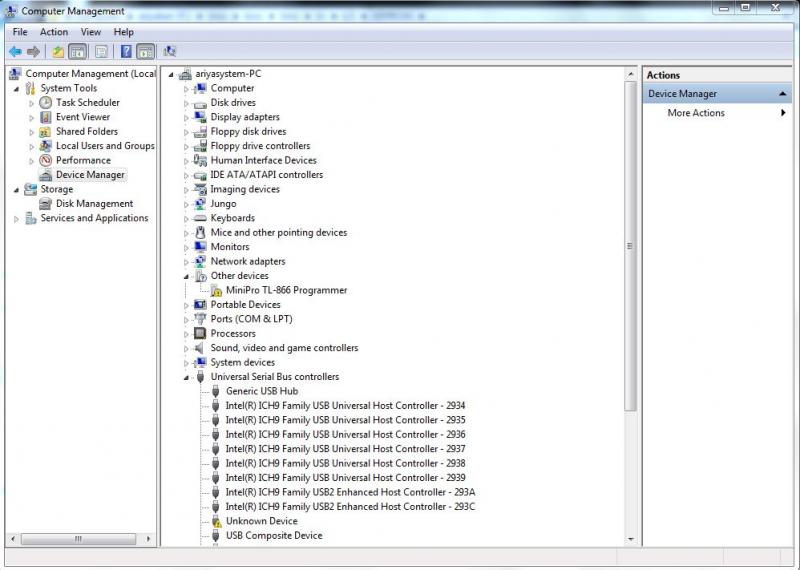Image resolution: width=800 pixels, height=570 pixels.
Task: Expand the Disk drives node
Action: pyautogui.click(x=186, y=103)
